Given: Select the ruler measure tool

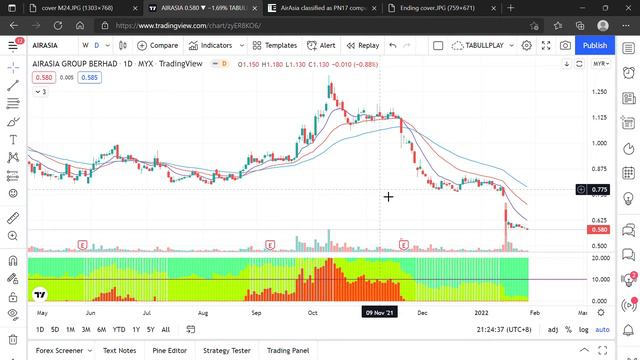Looking at the screenshot, I should click(13, 218).
